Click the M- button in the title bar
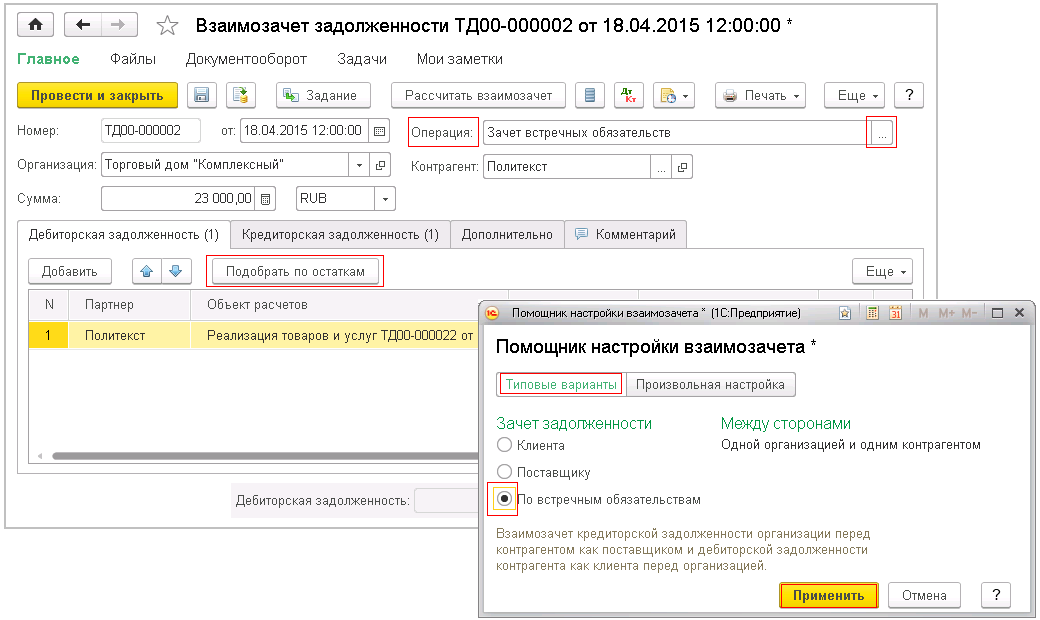This screenshot has width=1040, height=620. 969,313
